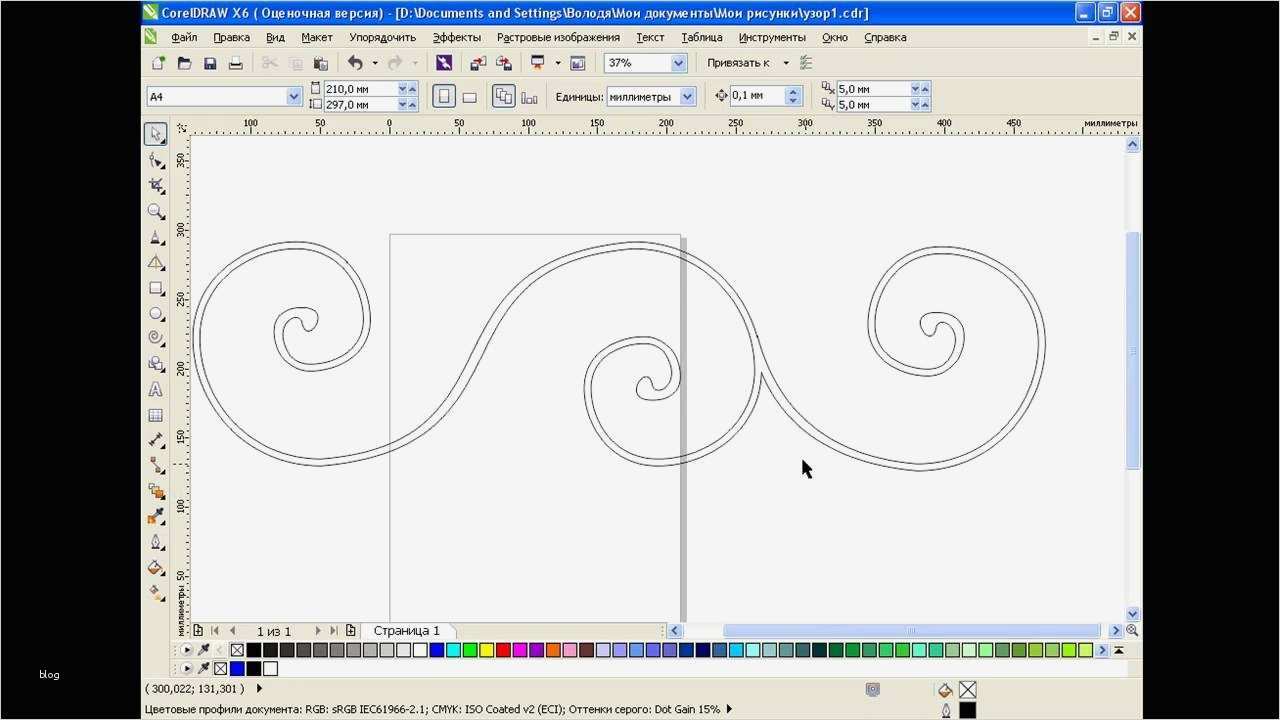Select the Страница 1 page tab
1280x720 pixels.
[x=406, y=631]
